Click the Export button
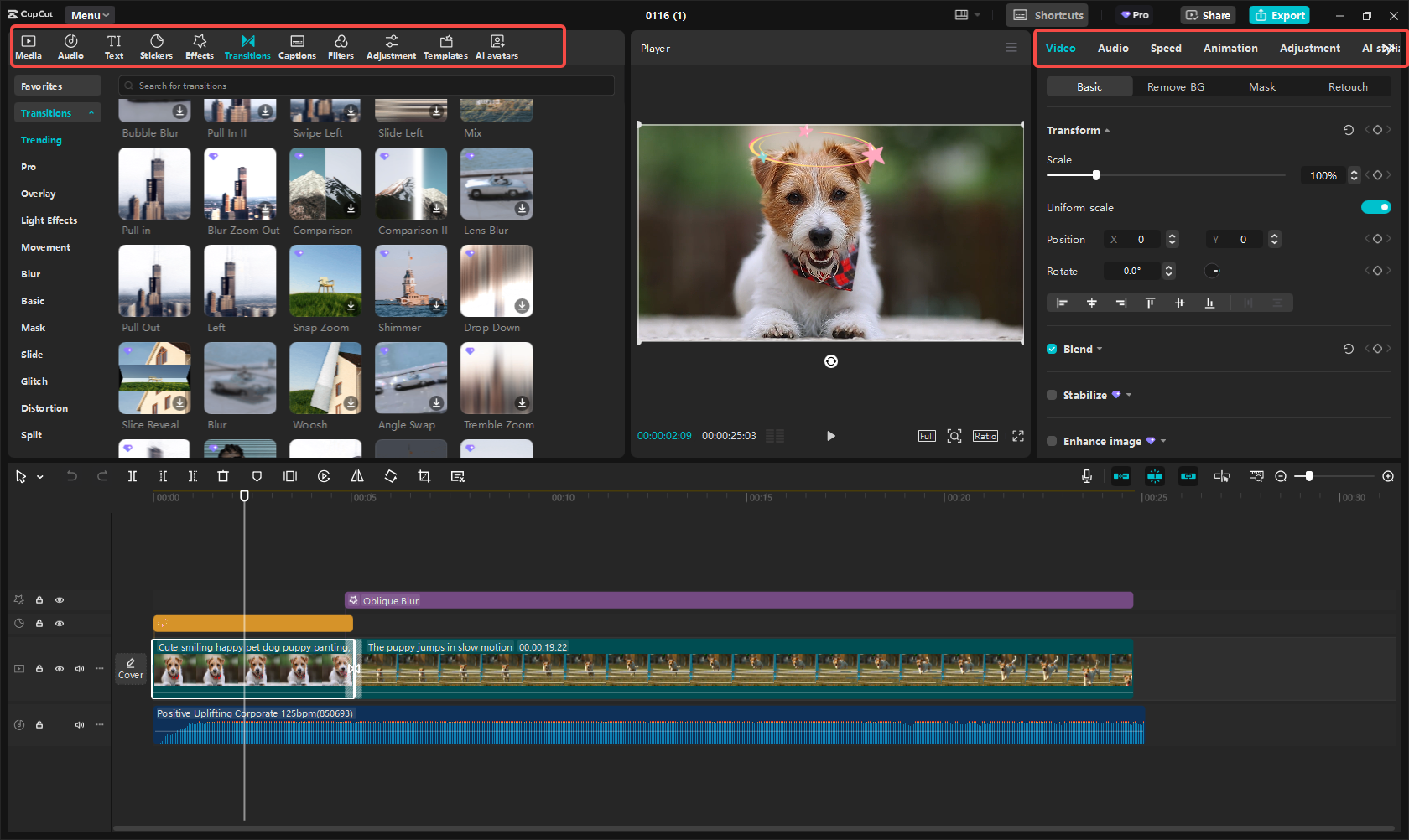Image resolution: width=1409 pixels, height=840 pixels. pyautogui.click(x=1280, y=15)
